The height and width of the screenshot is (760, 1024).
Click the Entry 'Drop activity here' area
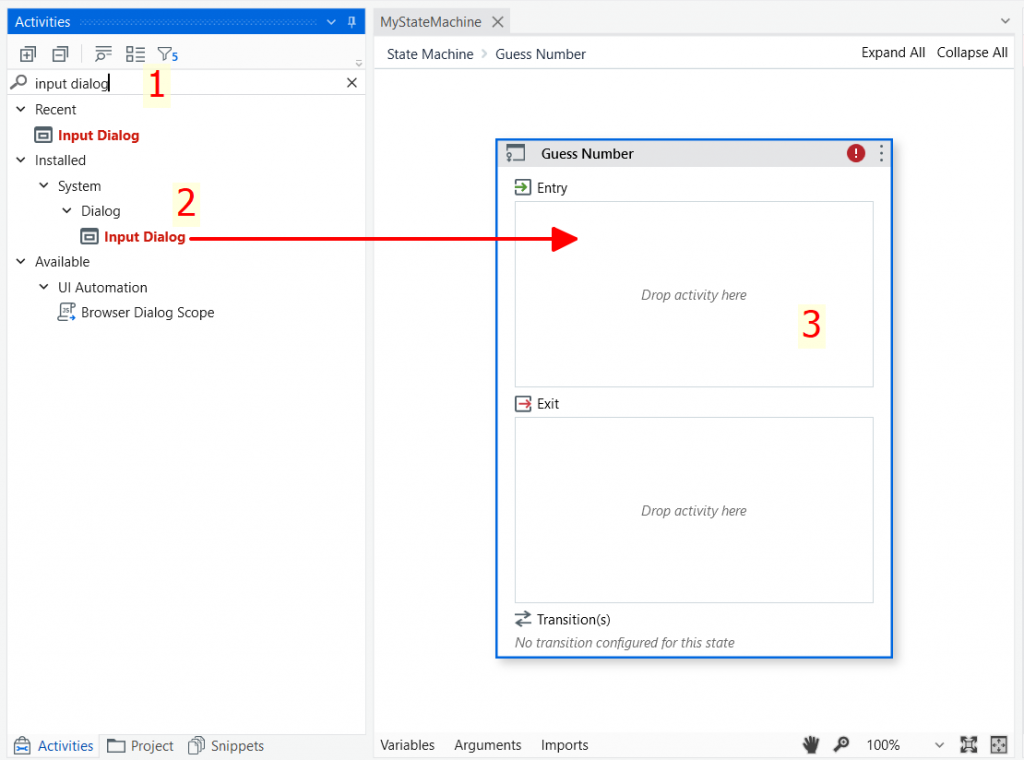click(x=694, y=294)
